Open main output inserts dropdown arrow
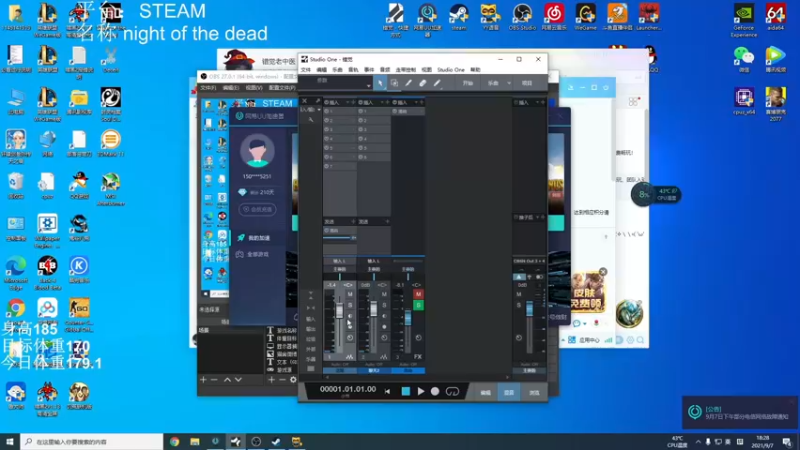 click(x=537, y=103)
